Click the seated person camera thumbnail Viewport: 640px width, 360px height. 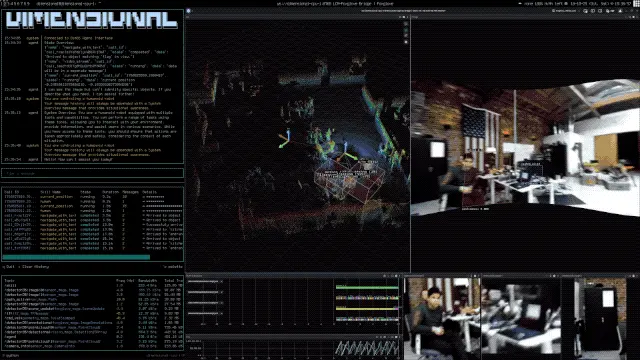[442, 319]
